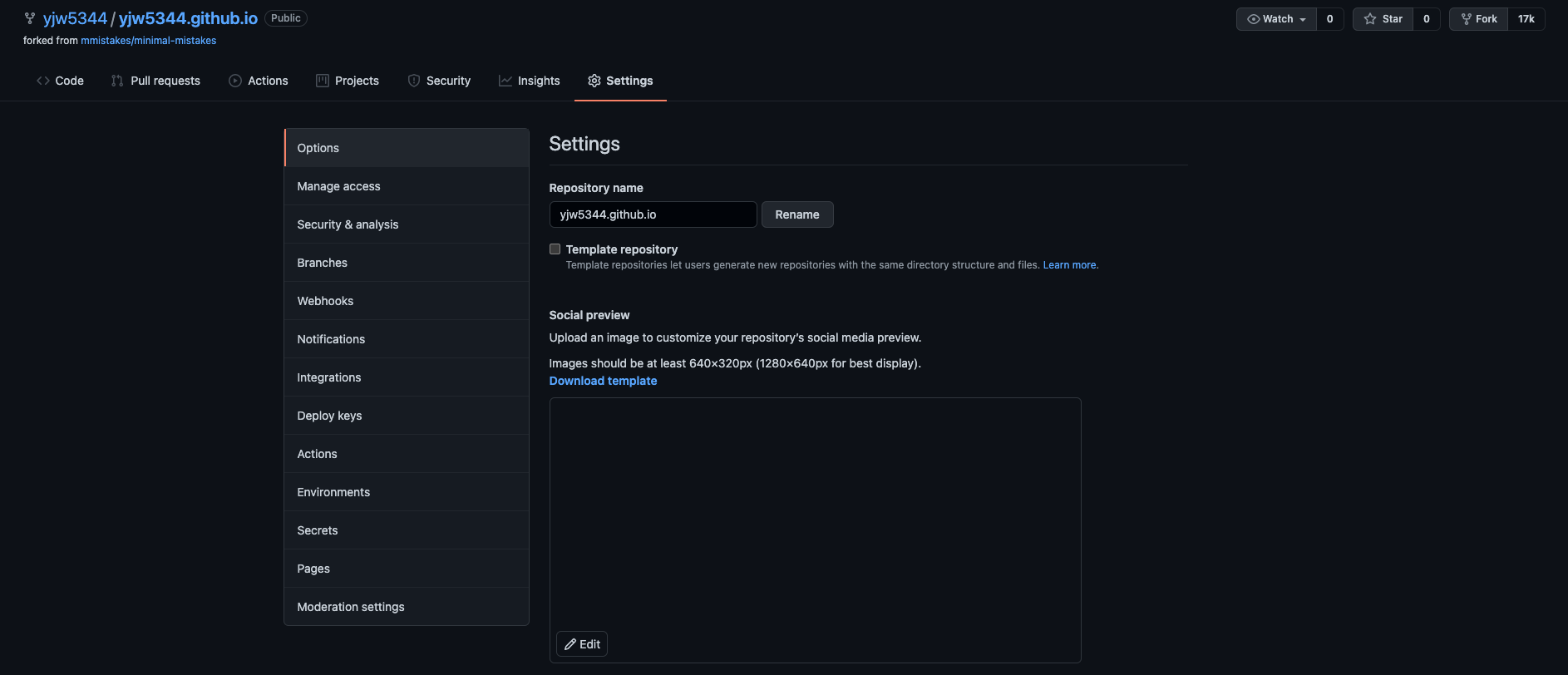1568x675 pixels.
Task: Open Pages settings
Action: (x=407, y=569)
